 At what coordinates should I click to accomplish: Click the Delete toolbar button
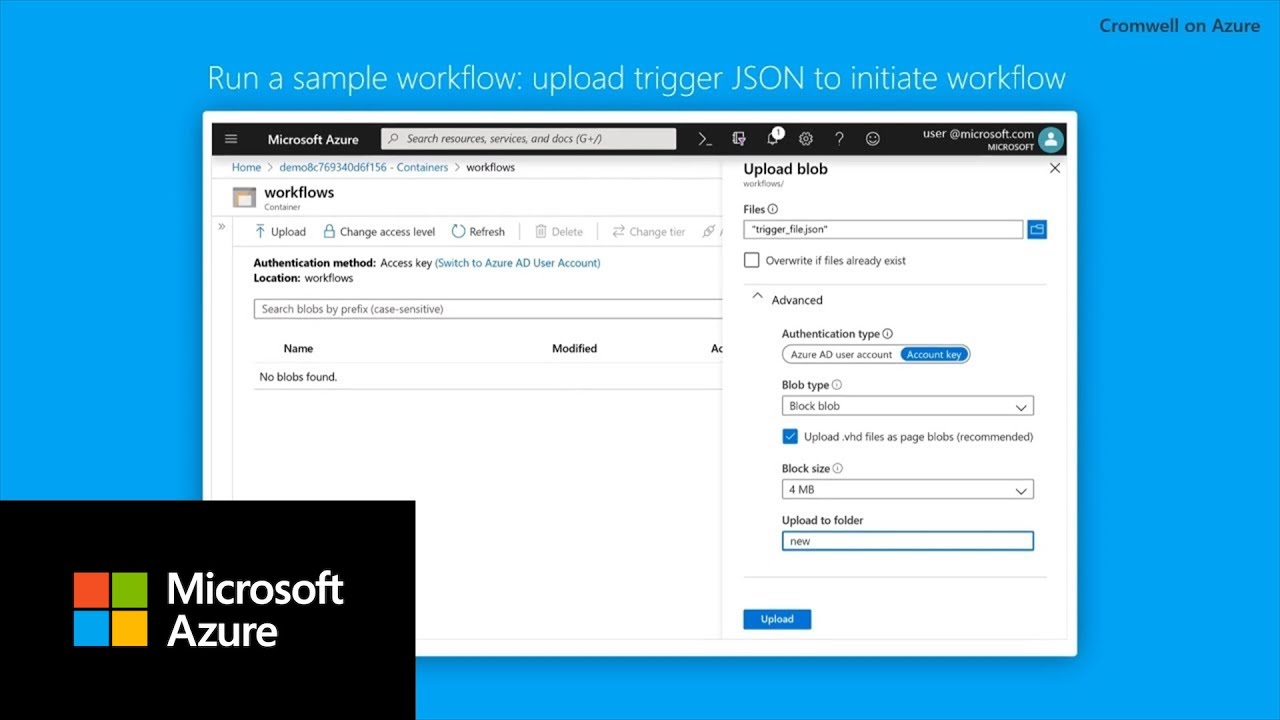[559, 232]
